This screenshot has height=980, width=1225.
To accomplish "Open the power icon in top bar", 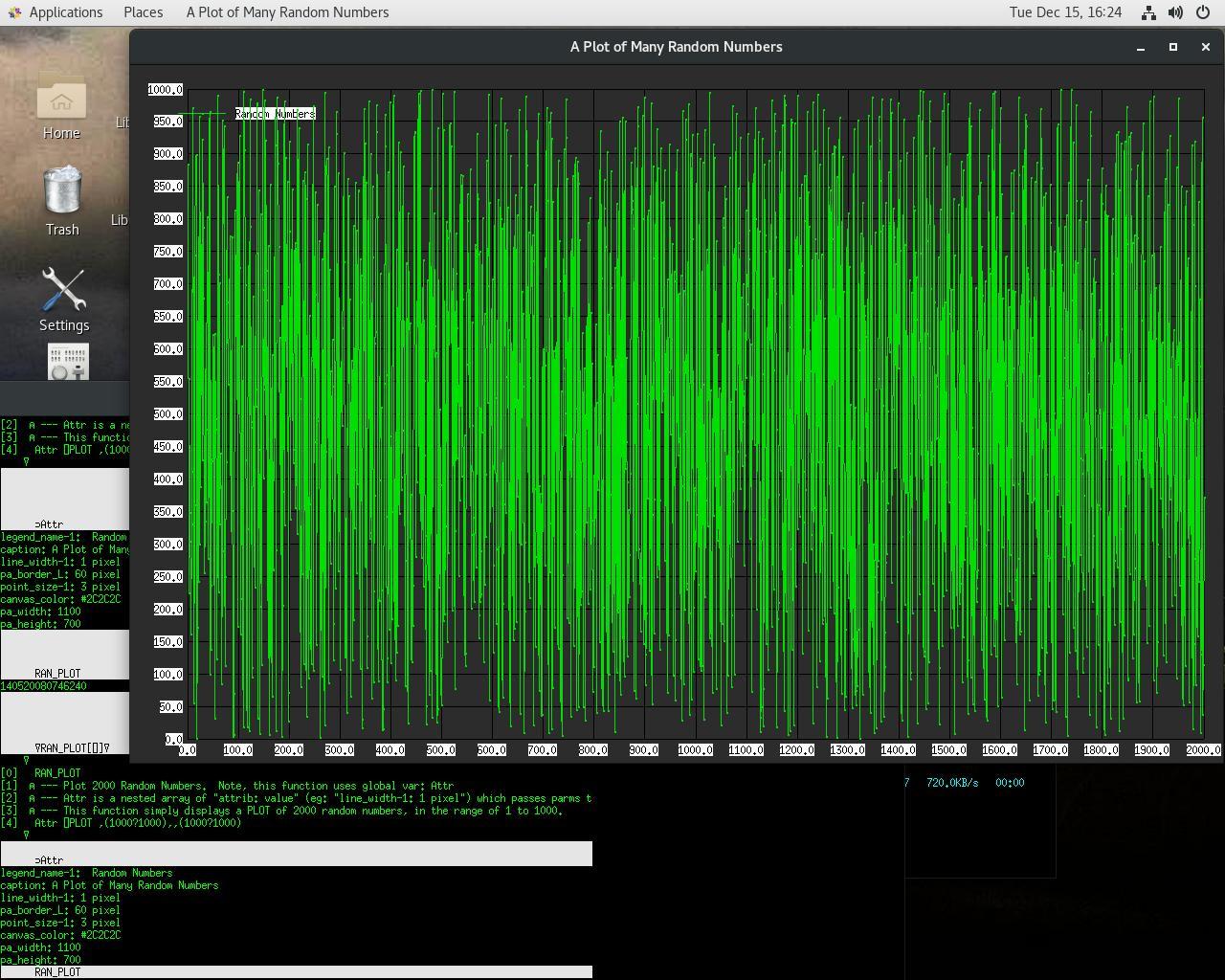I will pyautogui.click(x=1203, y=12).
